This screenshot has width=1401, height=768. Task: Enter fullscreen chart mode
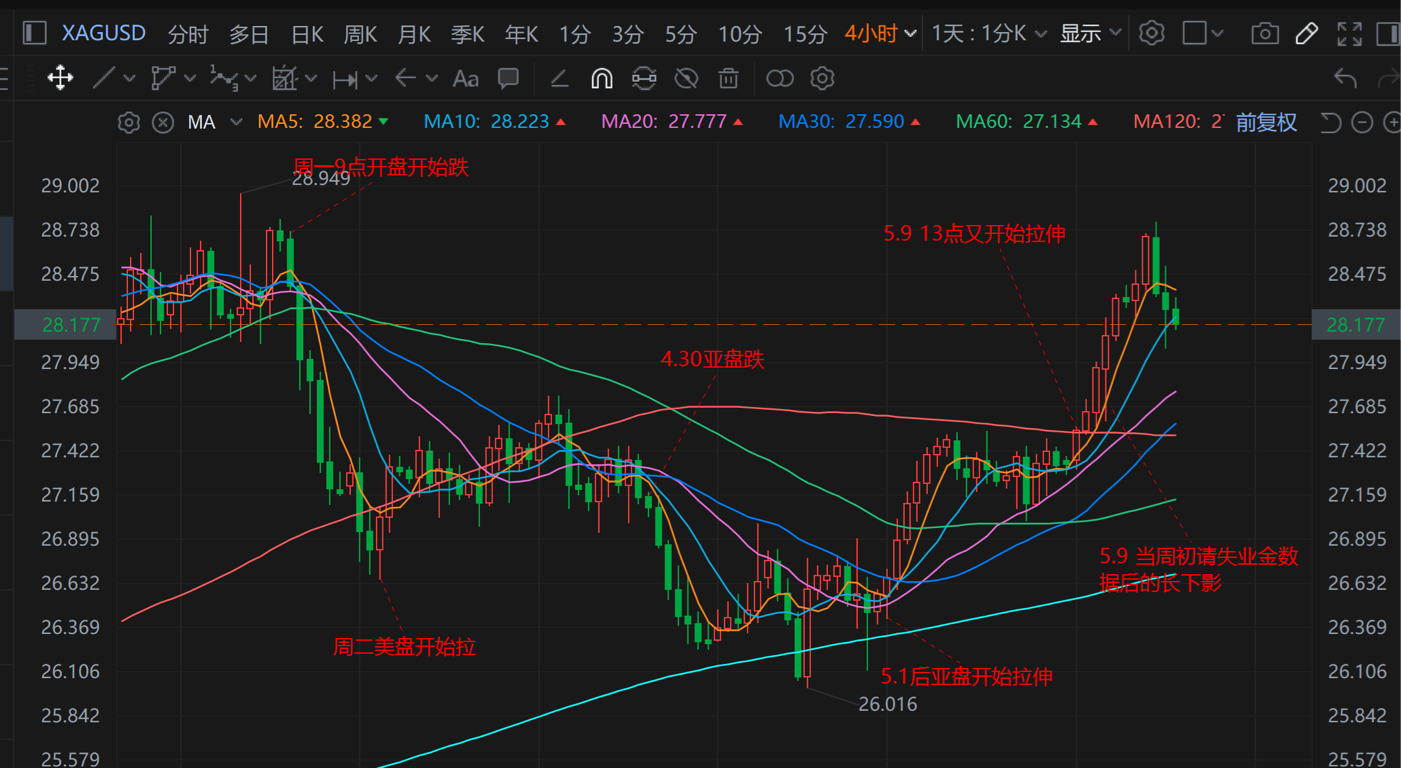pos(1348,33)
